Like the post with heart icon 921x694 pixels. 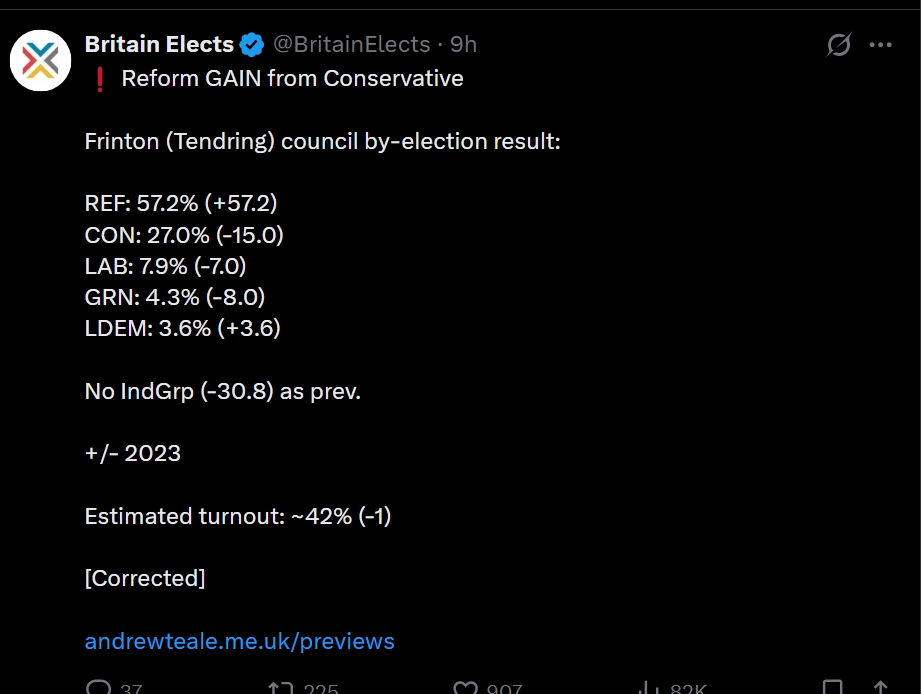[x=466, y=688]
